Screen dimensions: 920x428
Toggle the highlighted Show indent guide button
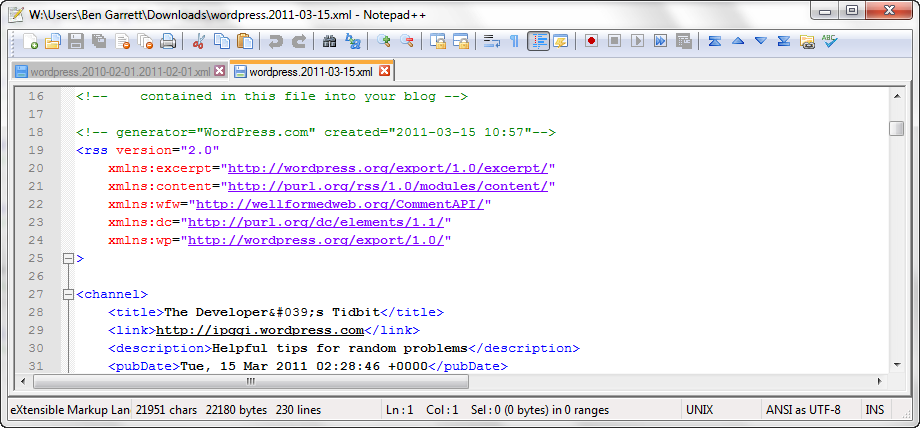tap(538, 41)
